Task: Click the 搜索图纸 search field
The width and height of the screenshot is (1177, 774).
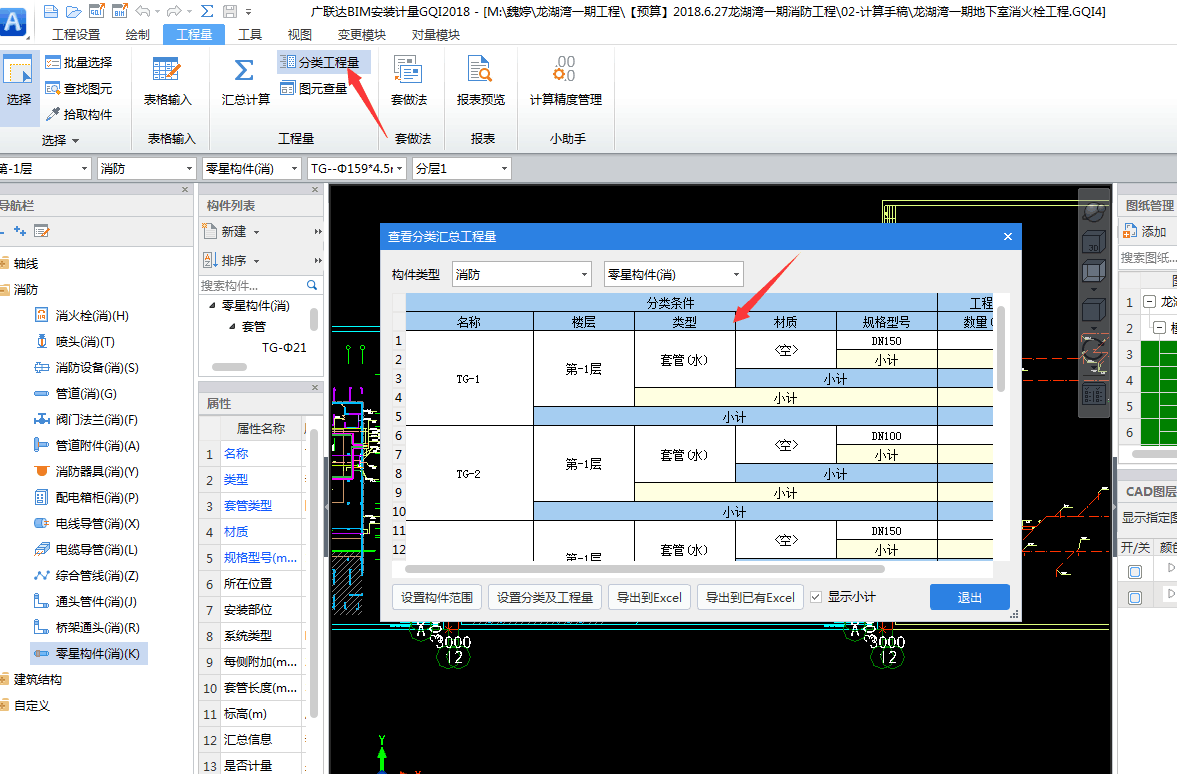Action: [x=1148, y=257]
